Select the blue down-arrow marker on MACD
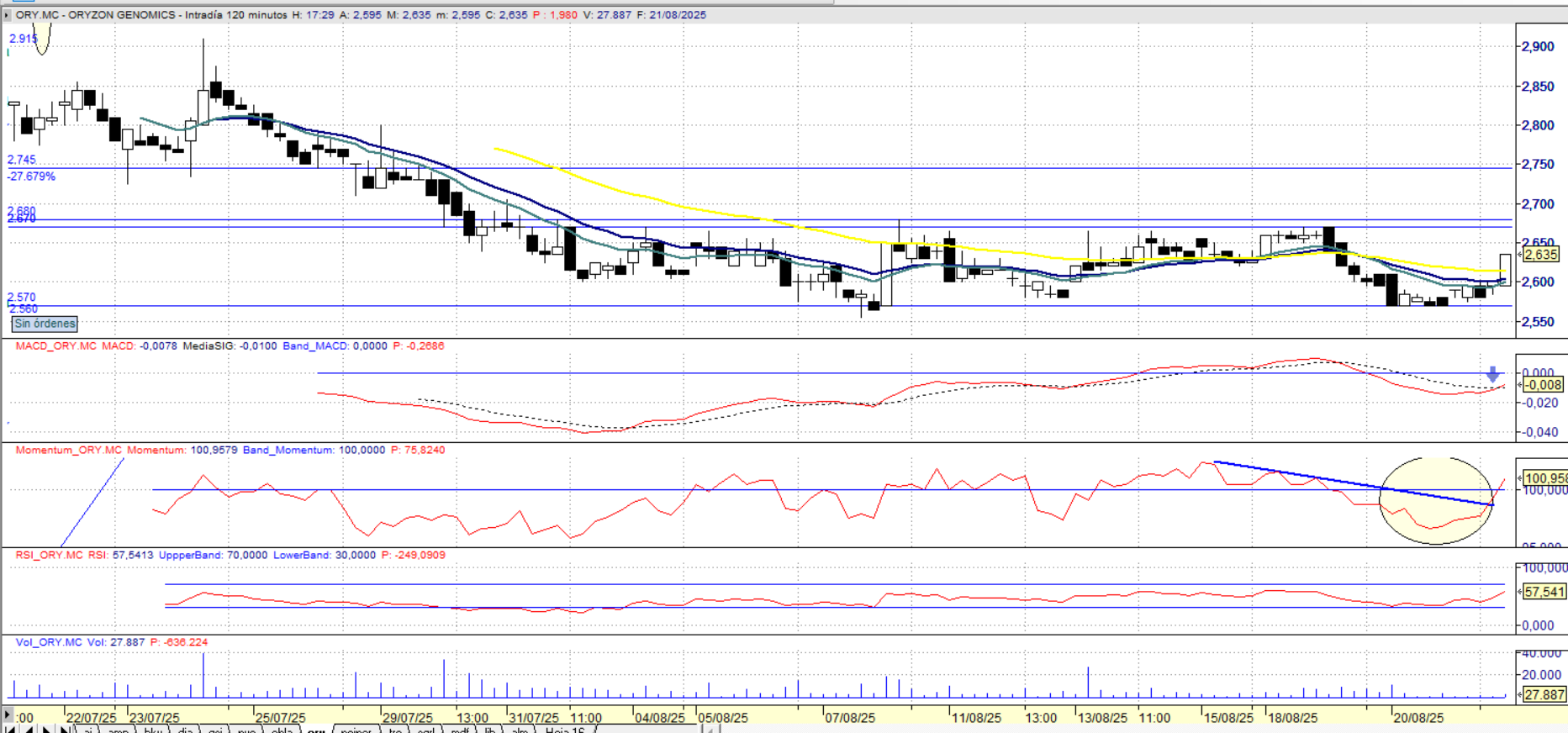This screenshot has width=1568, height=733. pyautogui.click(x=1492, y=374)
